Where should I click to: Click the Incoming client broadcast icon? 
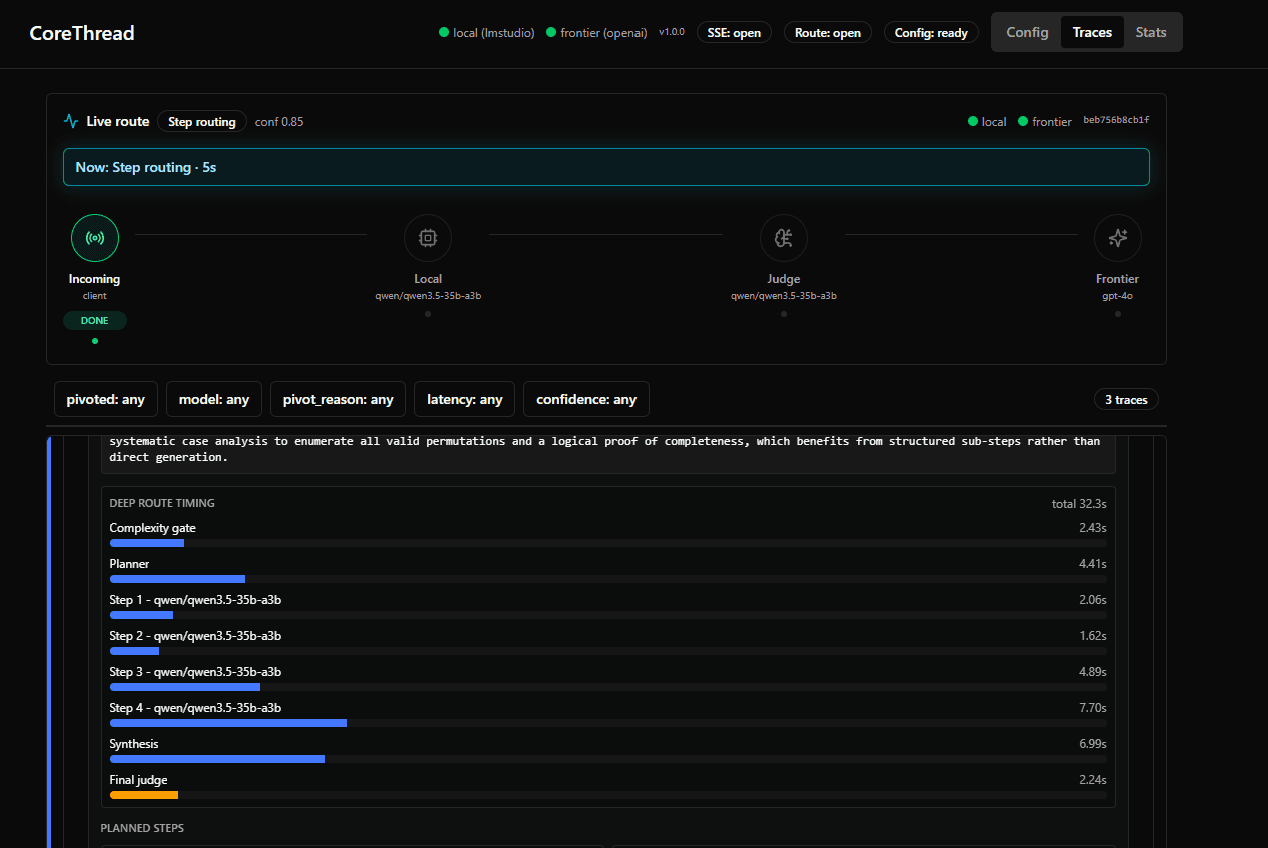click(95, 238)
